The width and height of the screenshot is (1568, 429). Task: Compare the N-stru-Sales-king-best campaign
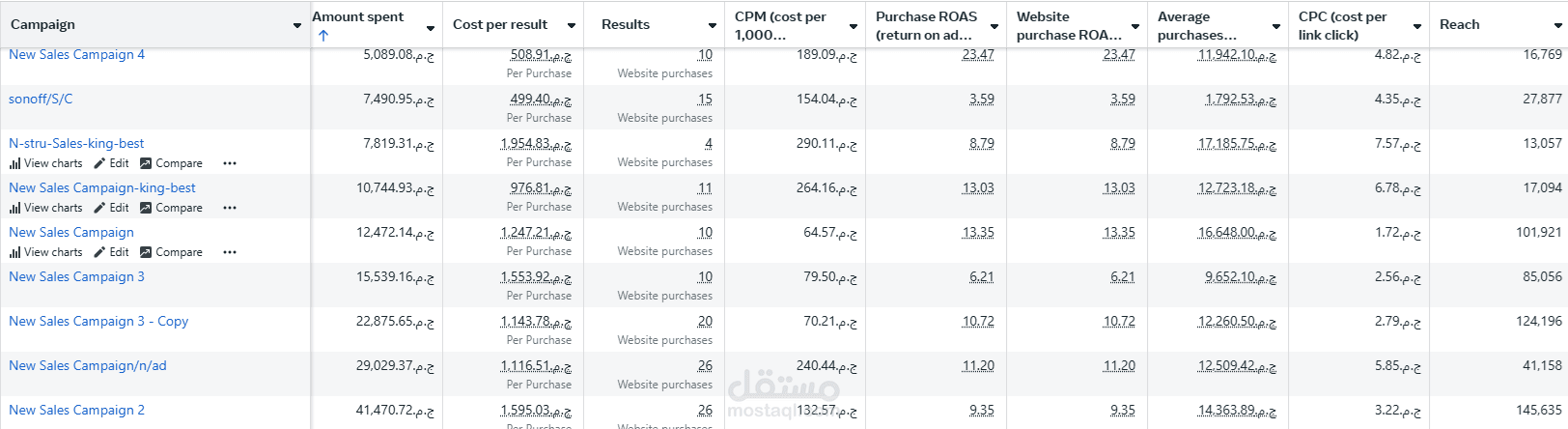tap(171, 163)
